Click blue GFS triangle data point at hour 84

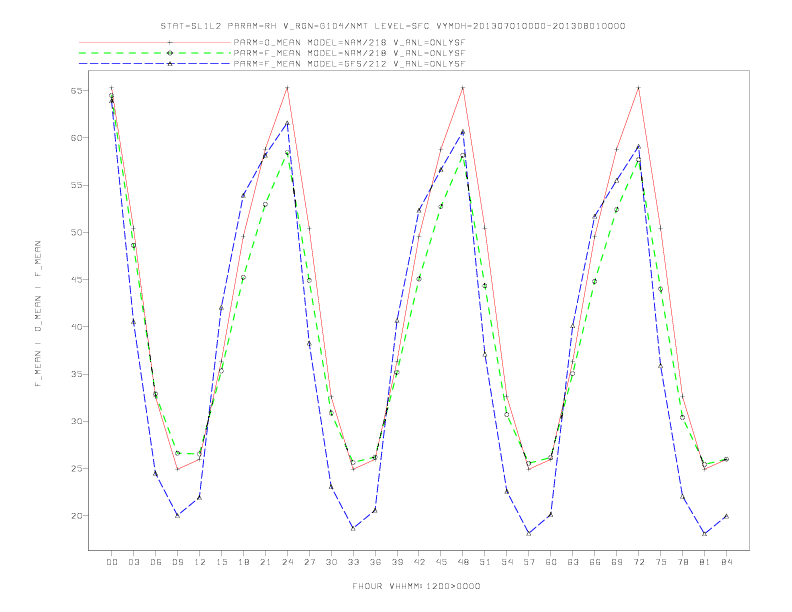pyautogui.click(x=726, y=516)
